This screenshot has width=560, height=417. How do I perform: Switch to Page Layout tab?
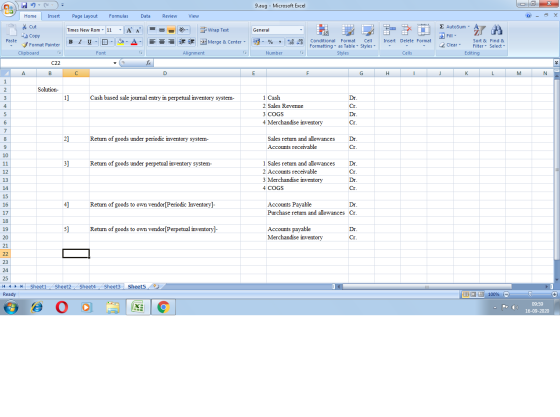point(85,16)
